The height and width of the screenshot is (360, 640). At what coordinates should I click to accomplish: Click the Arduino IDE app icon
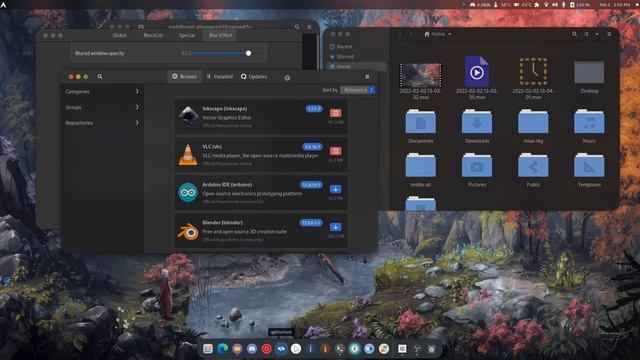tap(188, 192)
